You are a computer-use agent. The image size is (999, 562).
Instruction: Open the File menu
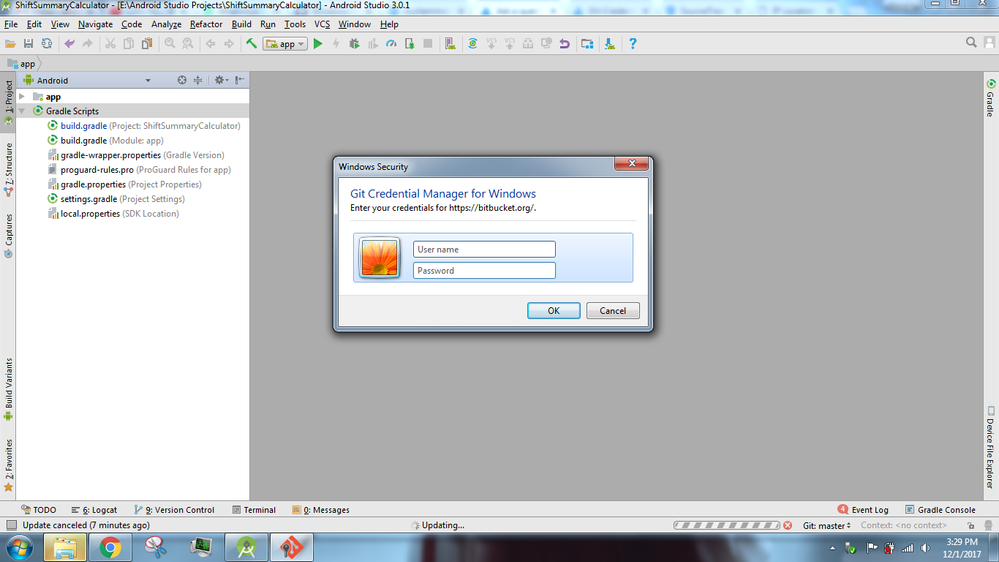(x=11, y=24)
